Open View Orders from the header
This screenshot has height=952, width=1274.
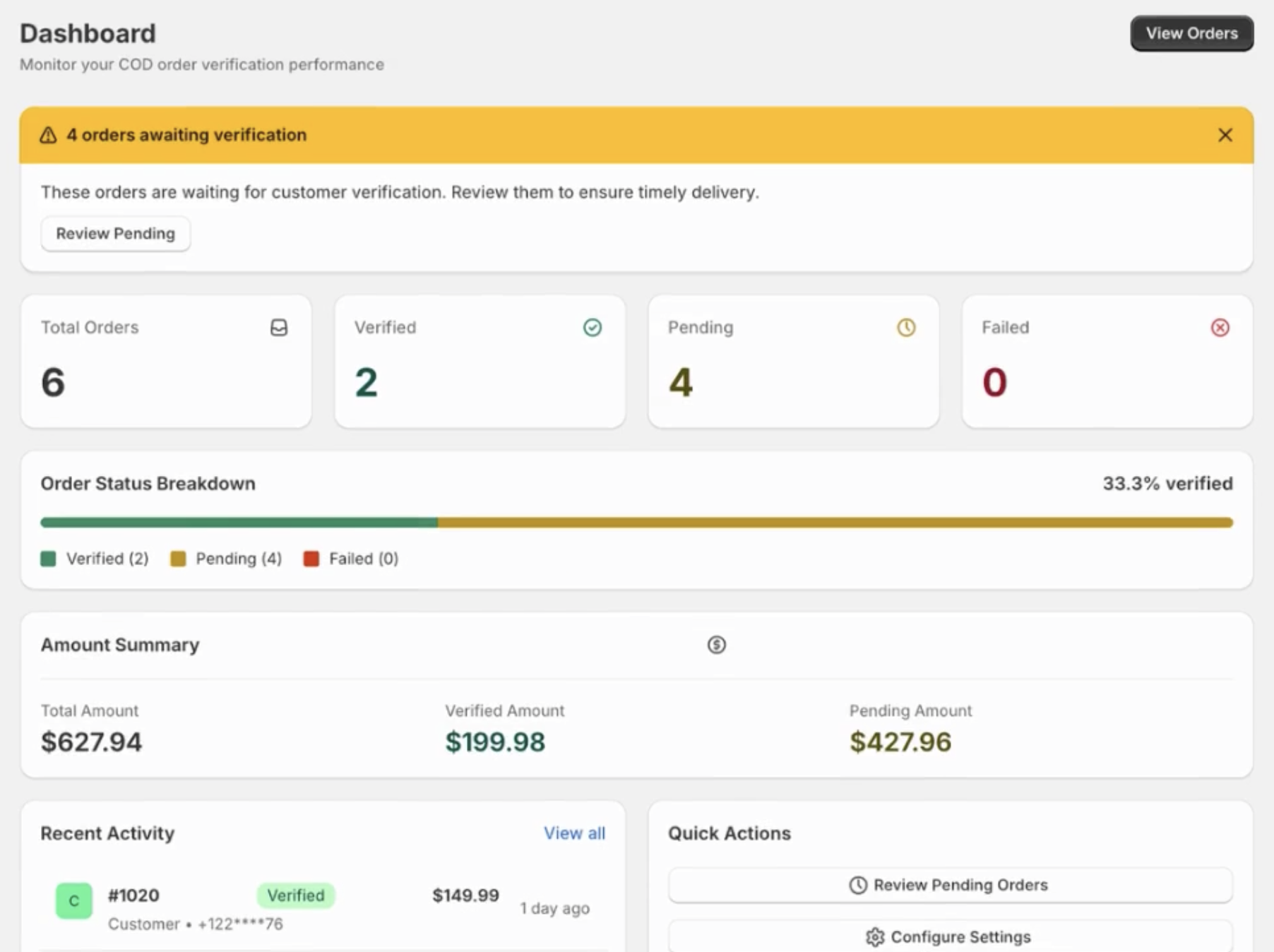1191,33
